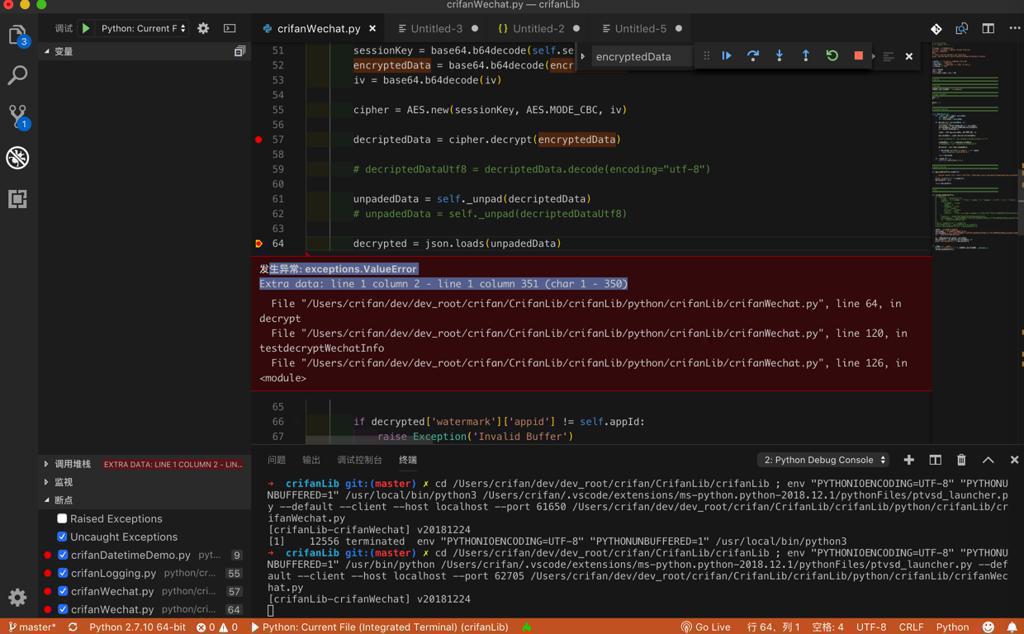1024x634 pixels.
Task: Click Go Live in the status bar
Action: tap(706, 627)
